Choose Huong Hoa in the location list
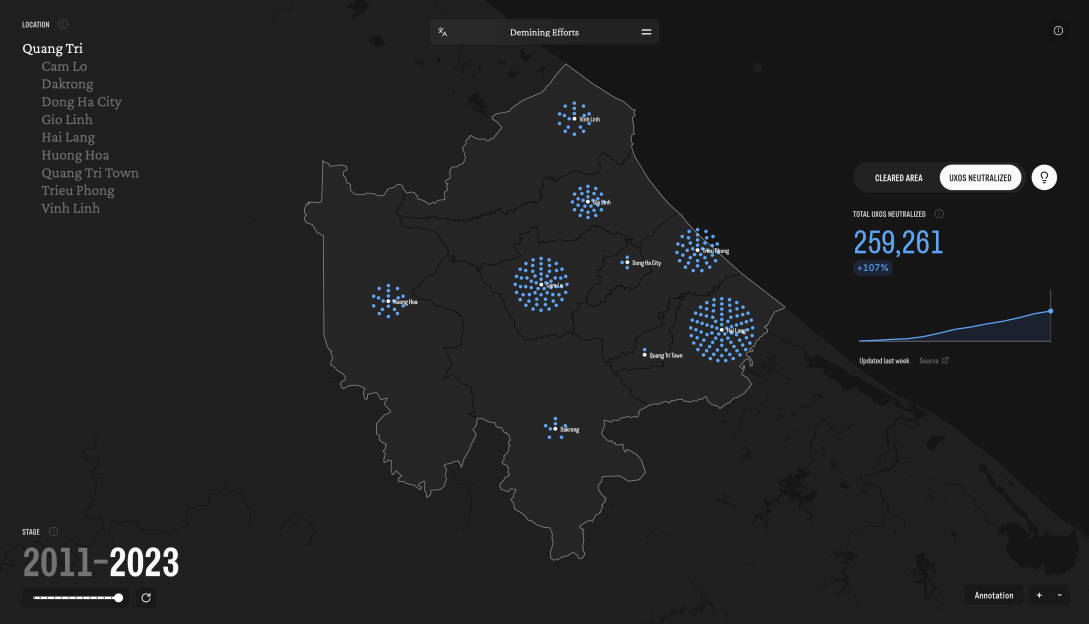The width and height of the screenshot is (1089, 624). 75,155
